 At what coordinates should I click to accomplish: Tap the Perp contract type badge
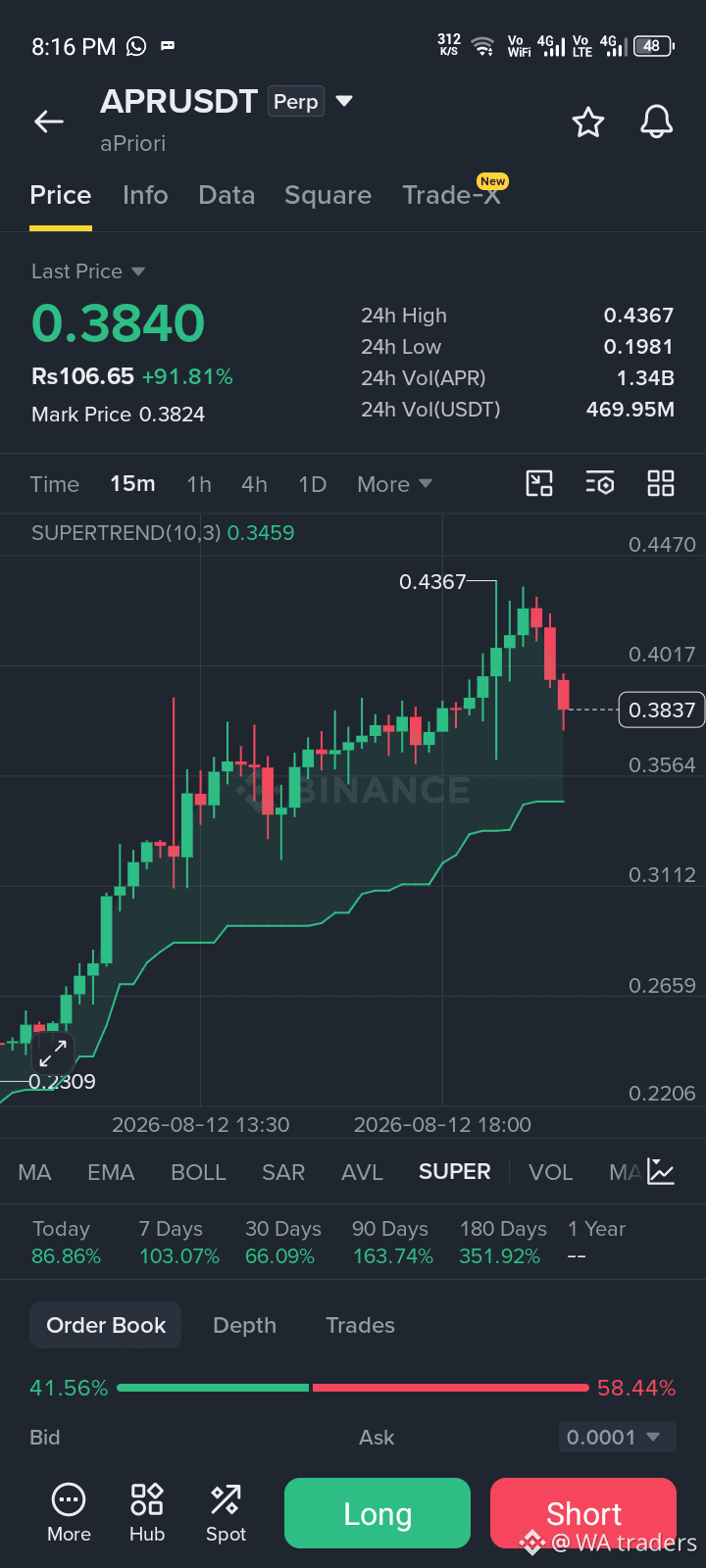coord(295,101)
